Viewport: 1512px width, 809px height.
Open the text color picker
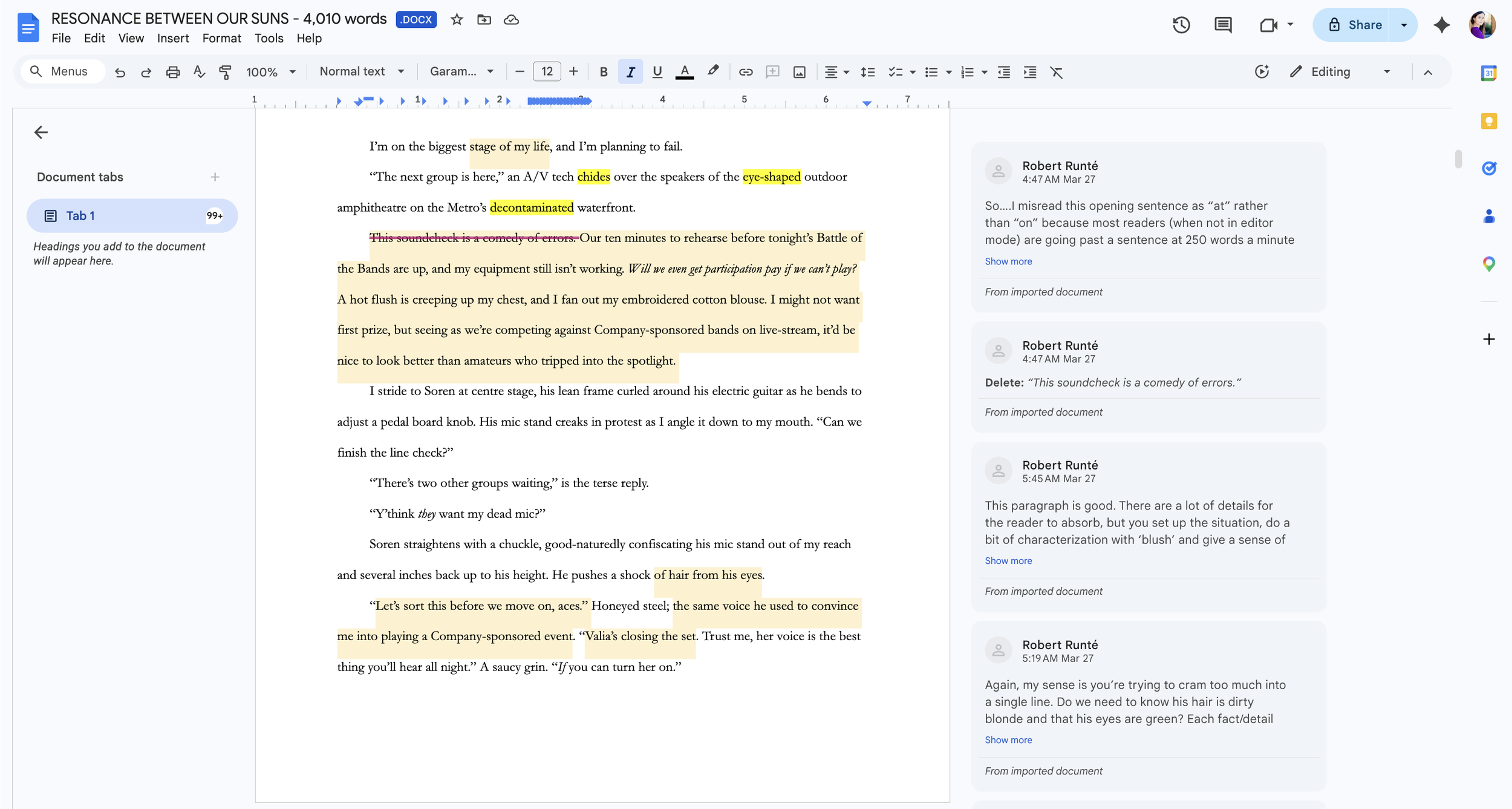click(685, 72)
